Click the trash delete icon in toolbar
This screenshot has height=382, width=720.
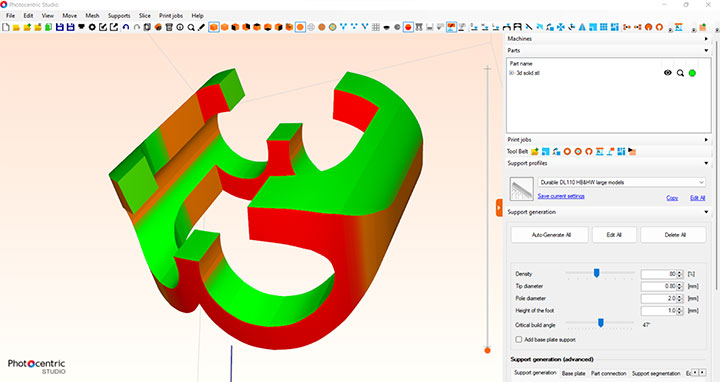pyautogui.click(x=169, y=28)
